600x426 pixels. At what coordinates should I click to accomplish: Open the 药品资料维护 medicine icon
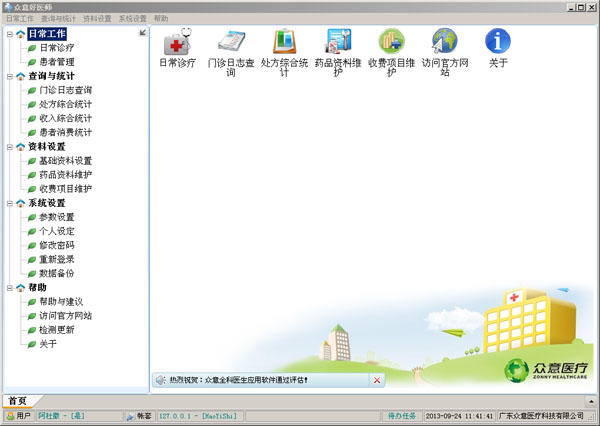[338, 41]
